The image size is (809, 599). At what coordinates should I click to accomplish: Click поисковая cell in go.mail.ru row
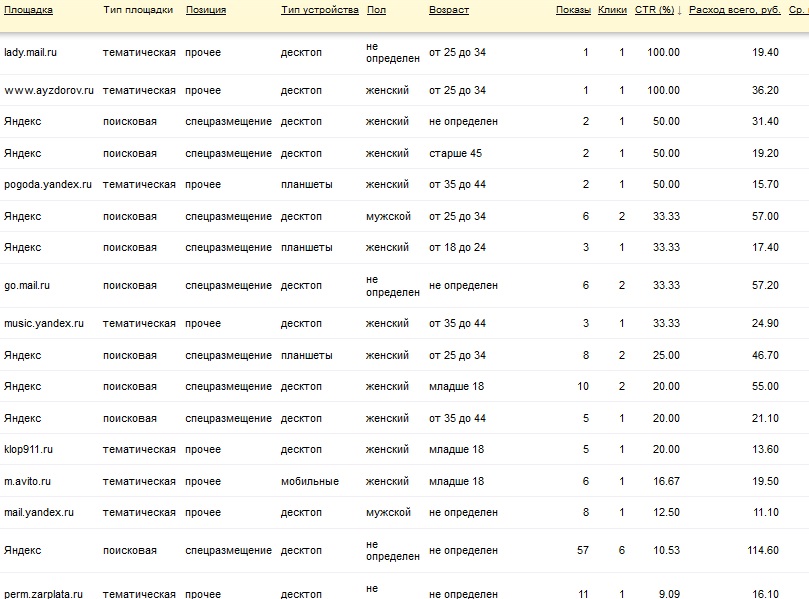point(130,285)
